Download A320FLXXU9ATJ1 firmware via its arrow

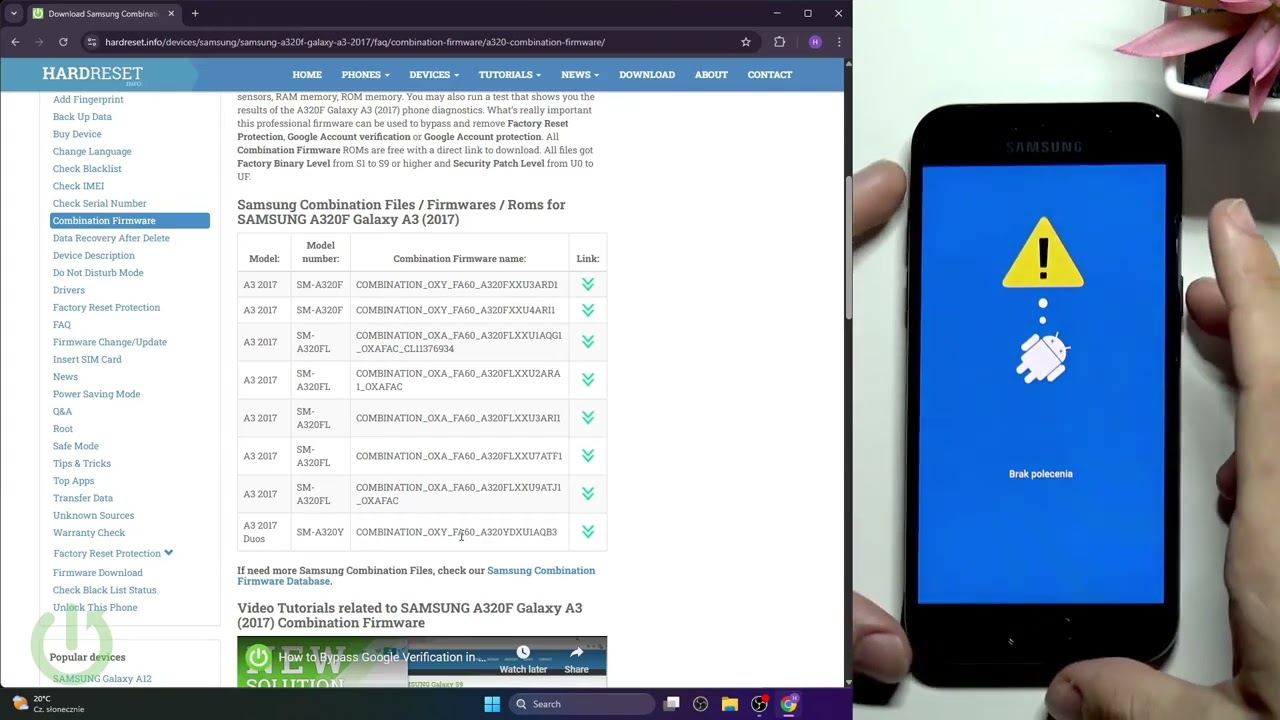pos(588,494)
